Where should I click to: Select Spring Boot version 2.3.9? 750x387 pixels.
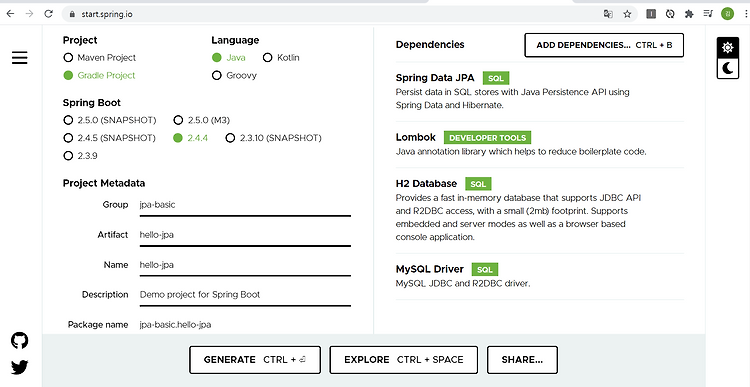(x=80, y=156)
